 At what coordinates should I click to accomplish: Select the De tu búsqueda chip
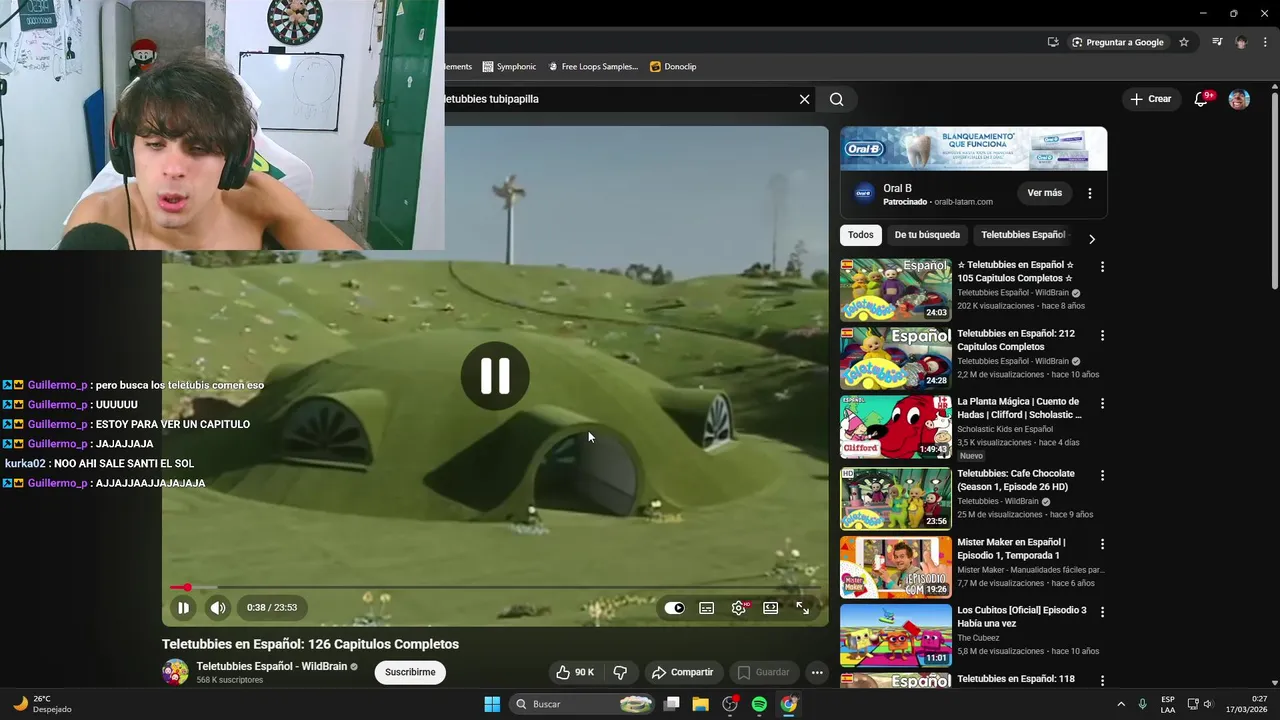click(x=927, y=235)
